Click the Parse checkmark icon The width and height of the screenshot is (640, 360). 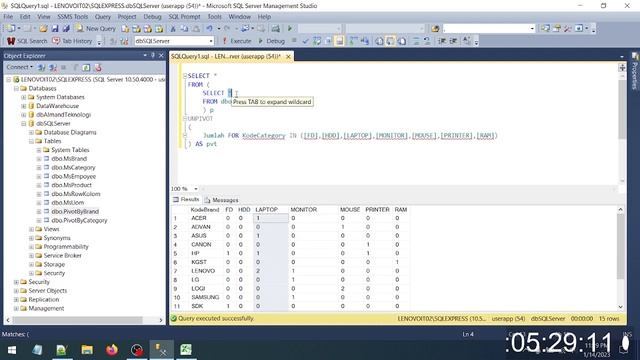tap(306, 41)
